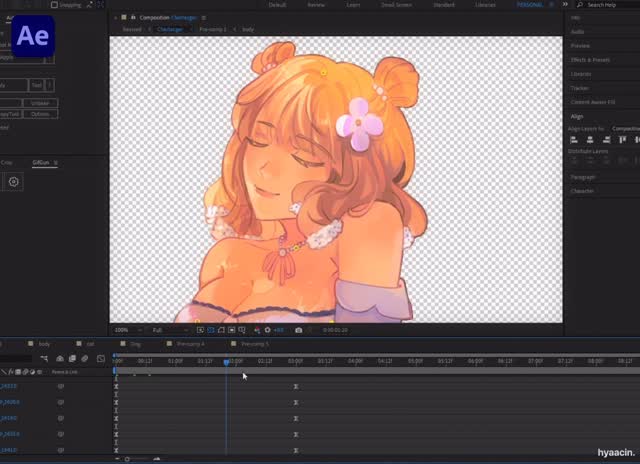The image size is (640, 464).
Task: Switch to the Review workspace
Action: (316, 5)
